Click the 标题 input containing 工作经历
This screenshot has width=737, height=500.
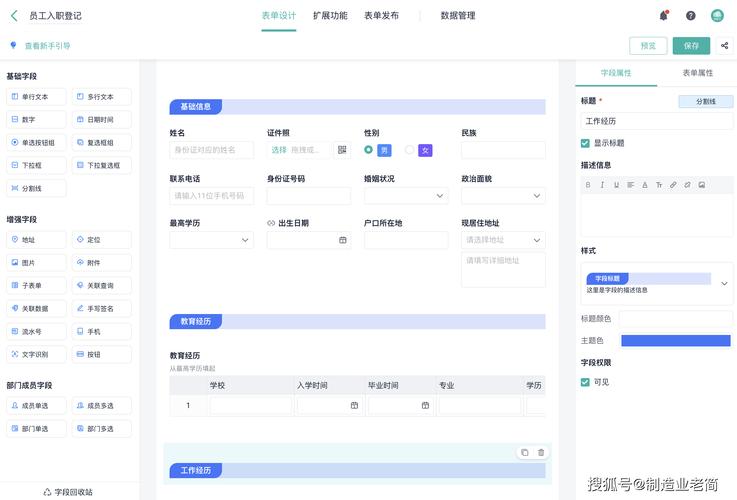tap(657, 121)
